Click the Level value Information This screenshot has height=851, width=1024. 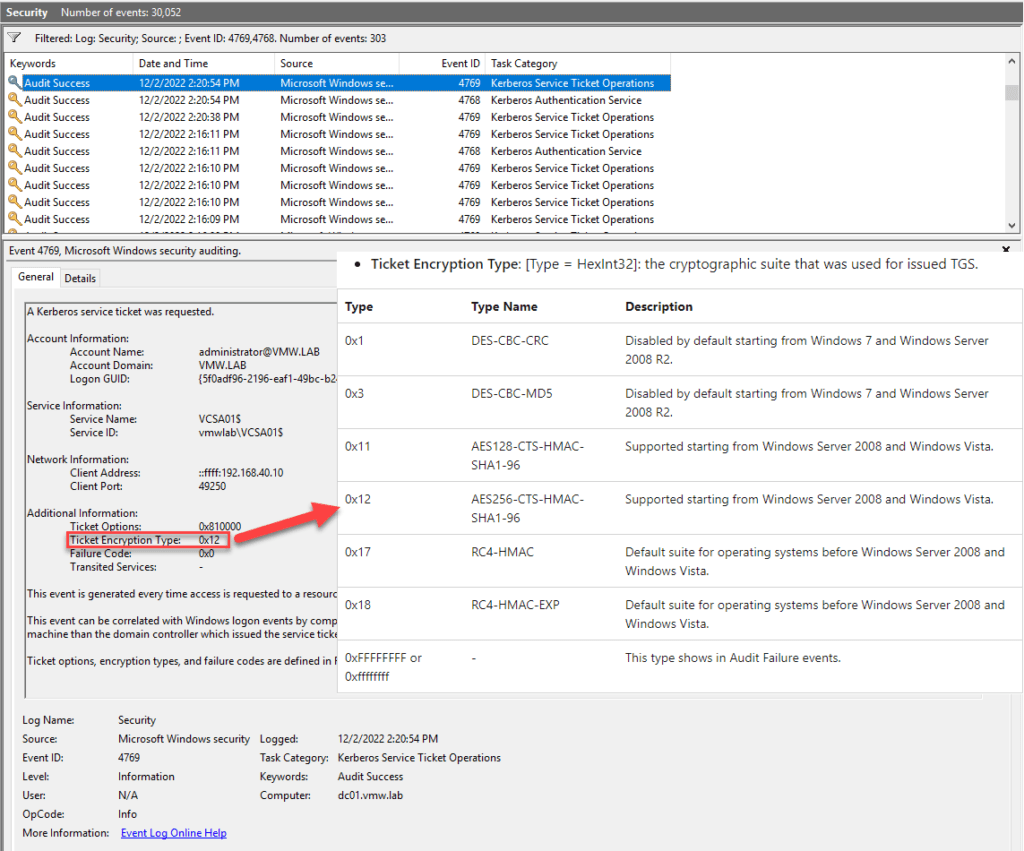tap(146, 777)
